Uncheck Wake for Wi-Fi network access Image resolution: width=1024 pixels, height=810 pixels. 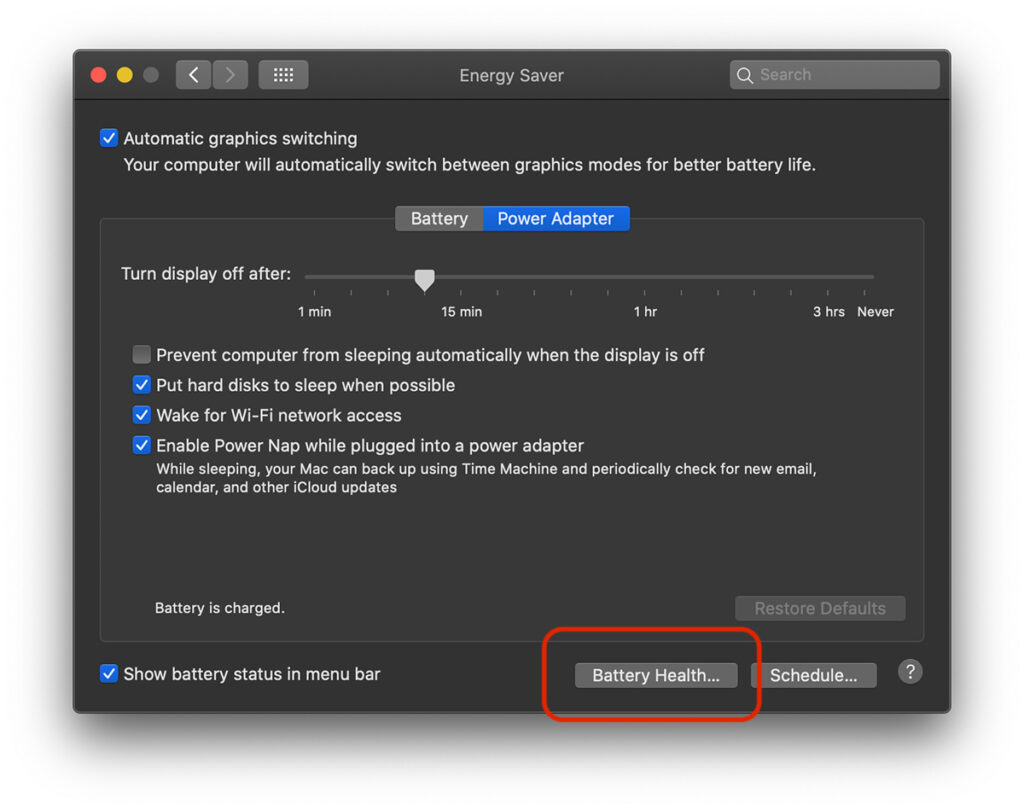(x=141, y=415)
